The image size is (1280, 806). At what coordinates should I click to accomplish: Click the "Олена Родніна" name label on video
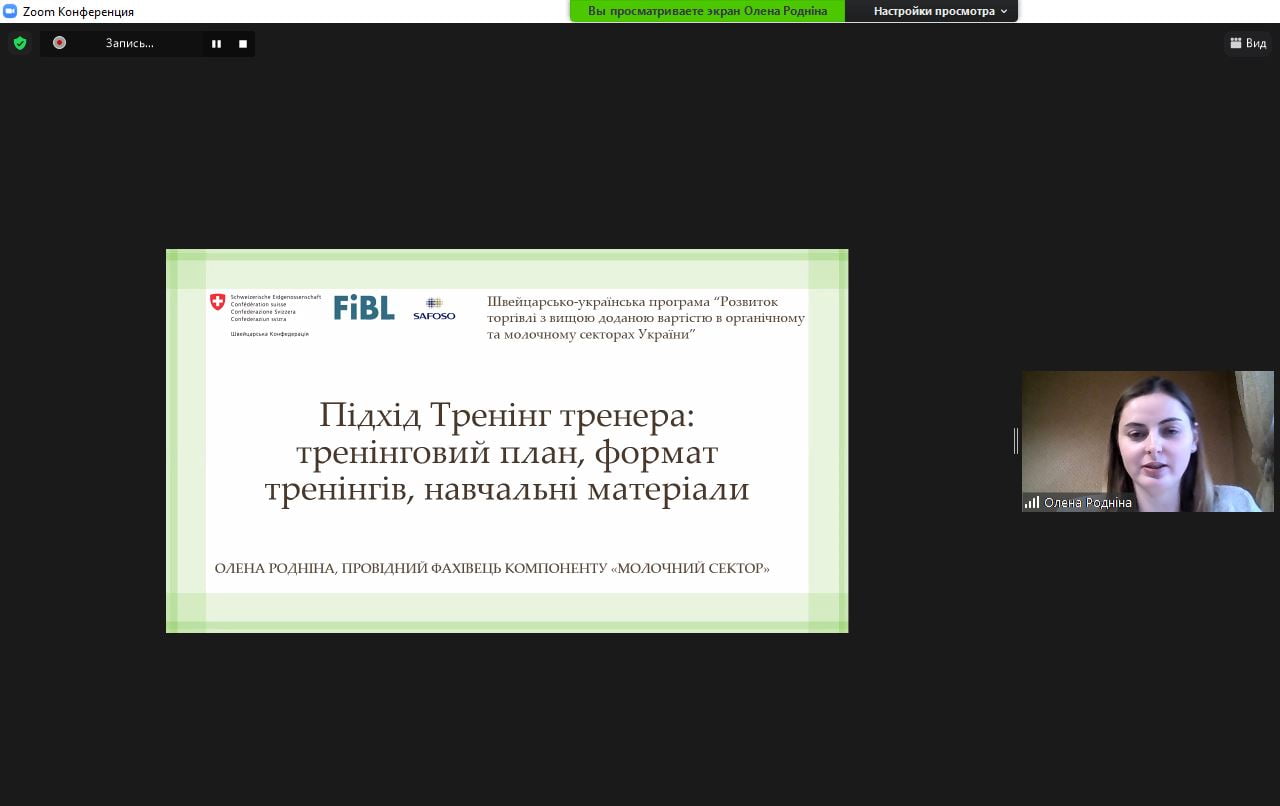1088,503
